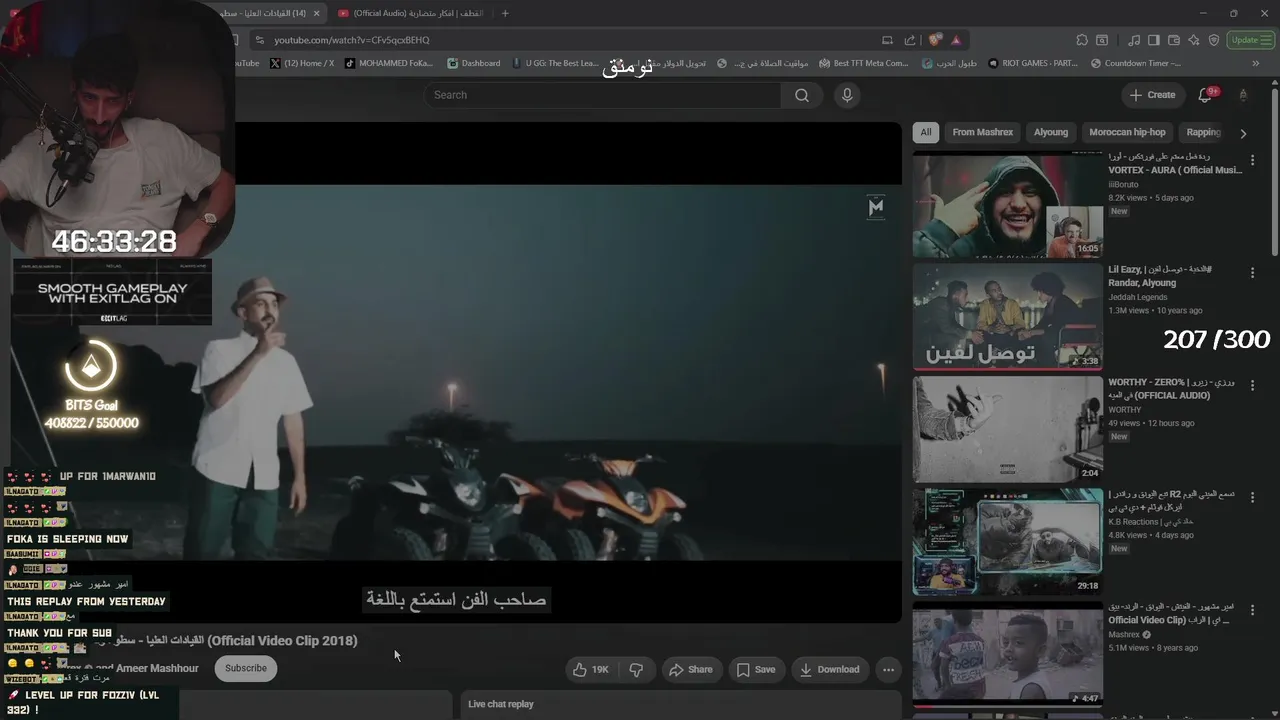This screenshot has height=720, width=1280.
Task: Open options menu for WORTHY - ZERO% video
Action: (x=1252, y=385)
